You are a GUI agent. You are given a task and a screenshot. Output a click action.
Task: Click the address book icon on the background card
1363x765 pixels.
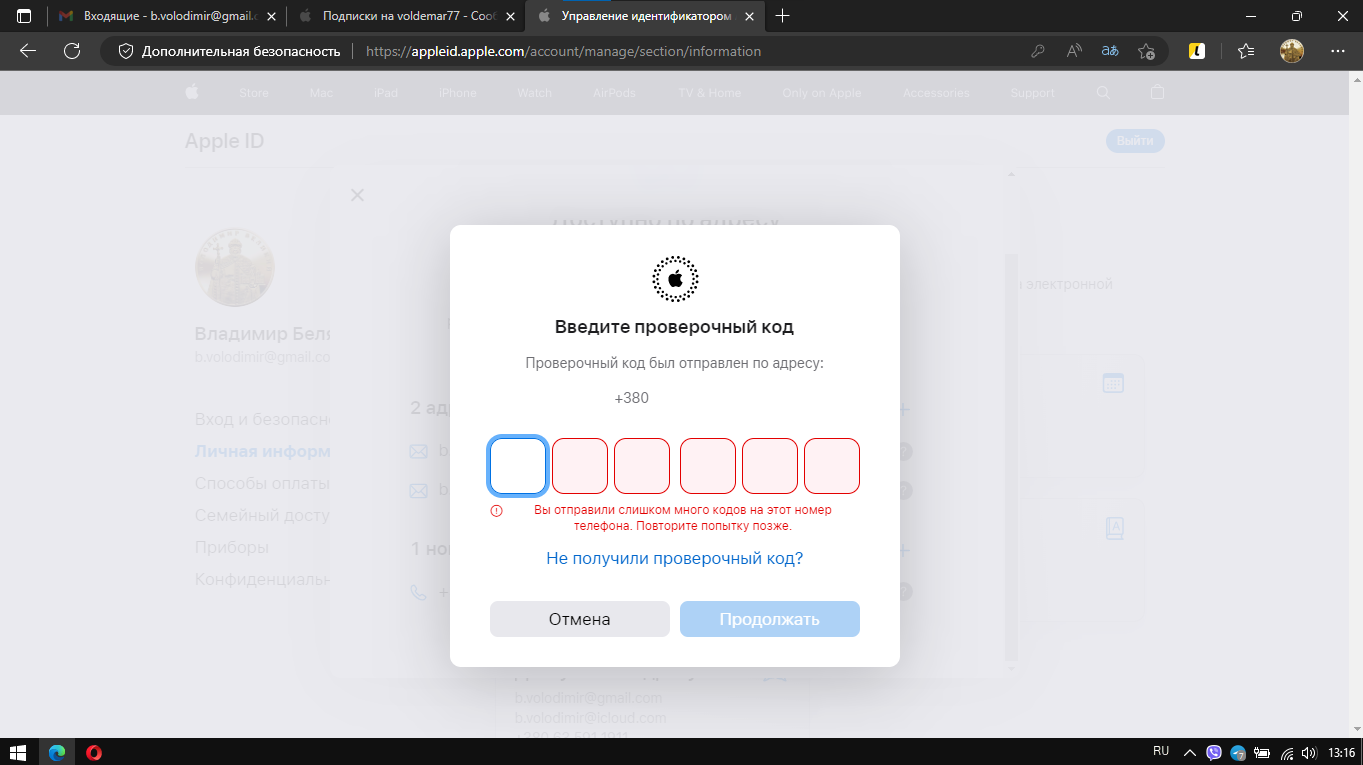coord(1115,528)
